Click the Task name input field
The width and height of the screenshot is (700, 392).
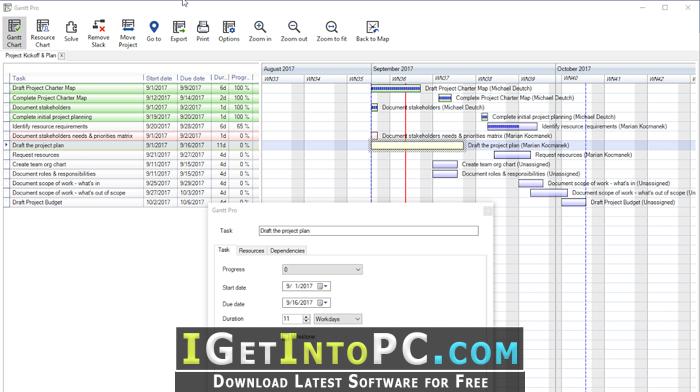point(368,231)
